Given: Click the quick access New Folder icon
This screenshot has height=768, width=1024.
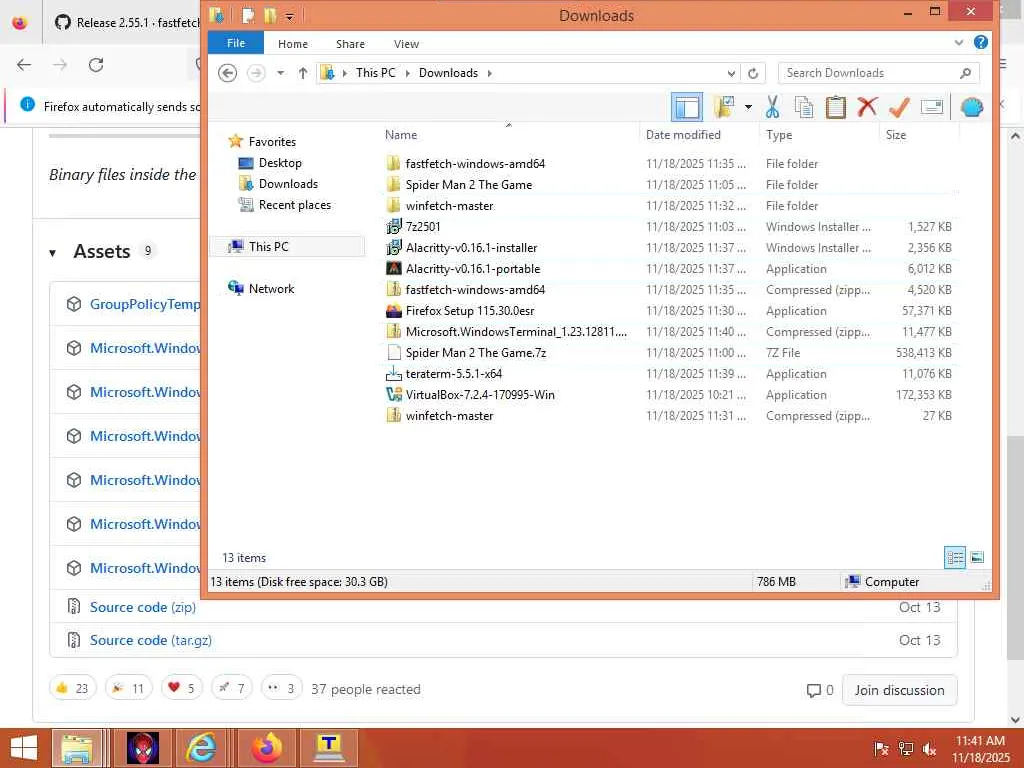Looking at the screenshot, I should (269, 15).
